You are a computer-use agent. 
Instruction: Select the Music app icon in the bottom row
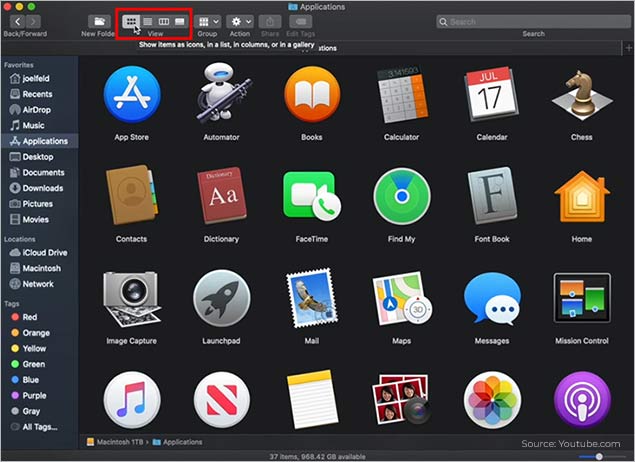[x=132, y=400]
